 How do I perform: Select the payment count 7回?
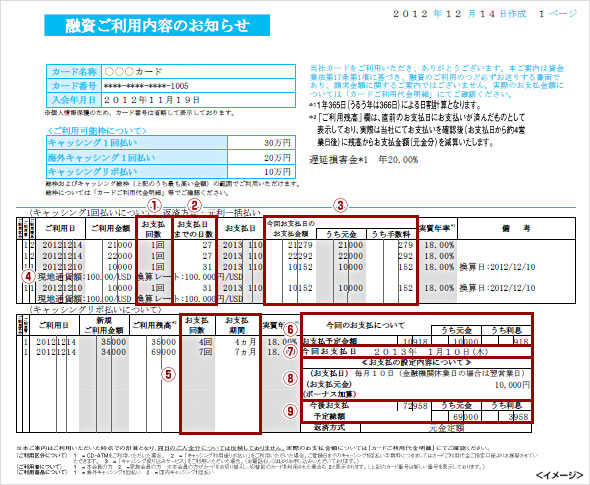(x=205, y=352)
